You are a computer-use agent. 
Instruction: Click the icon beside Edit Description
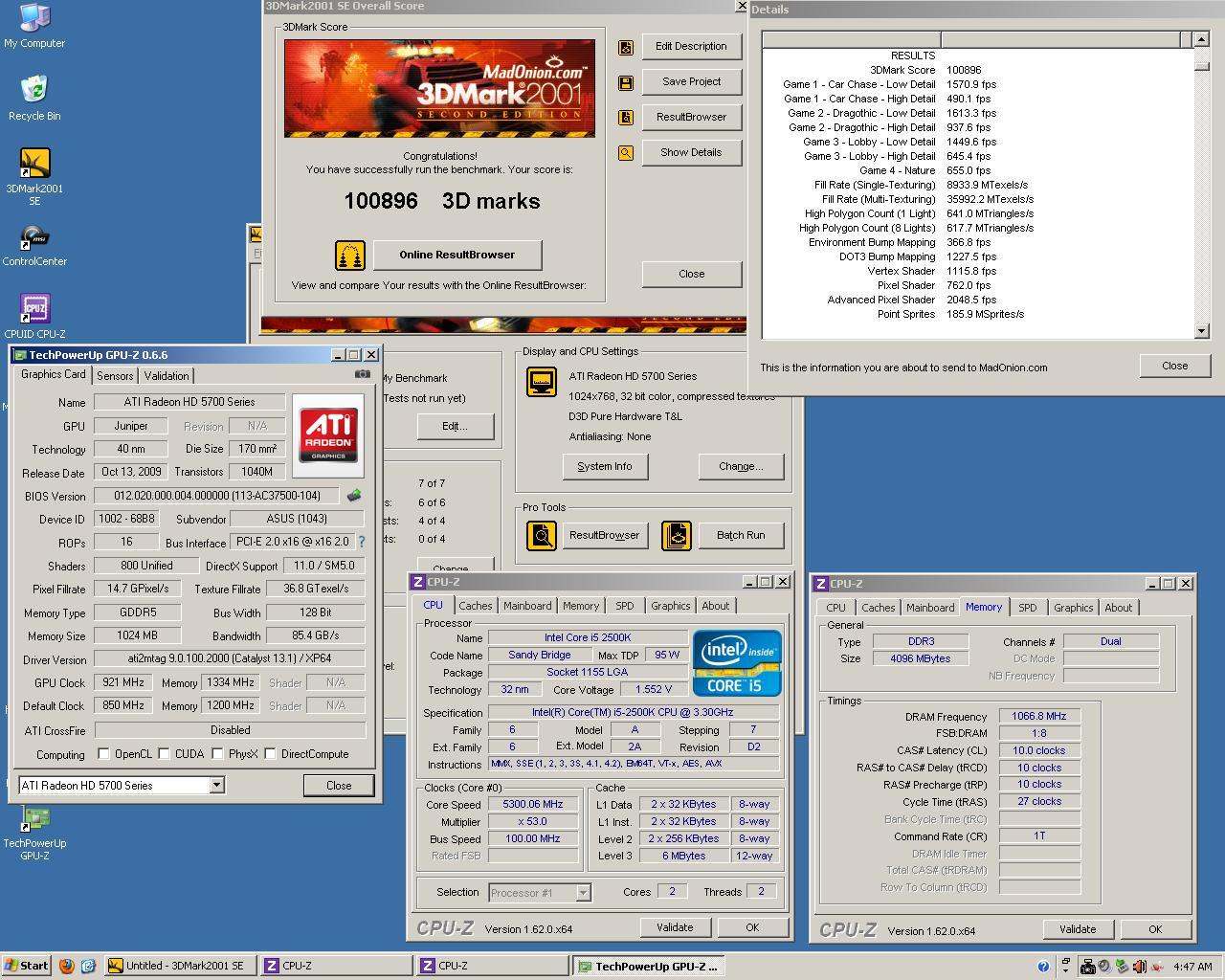tap(626, 47)
